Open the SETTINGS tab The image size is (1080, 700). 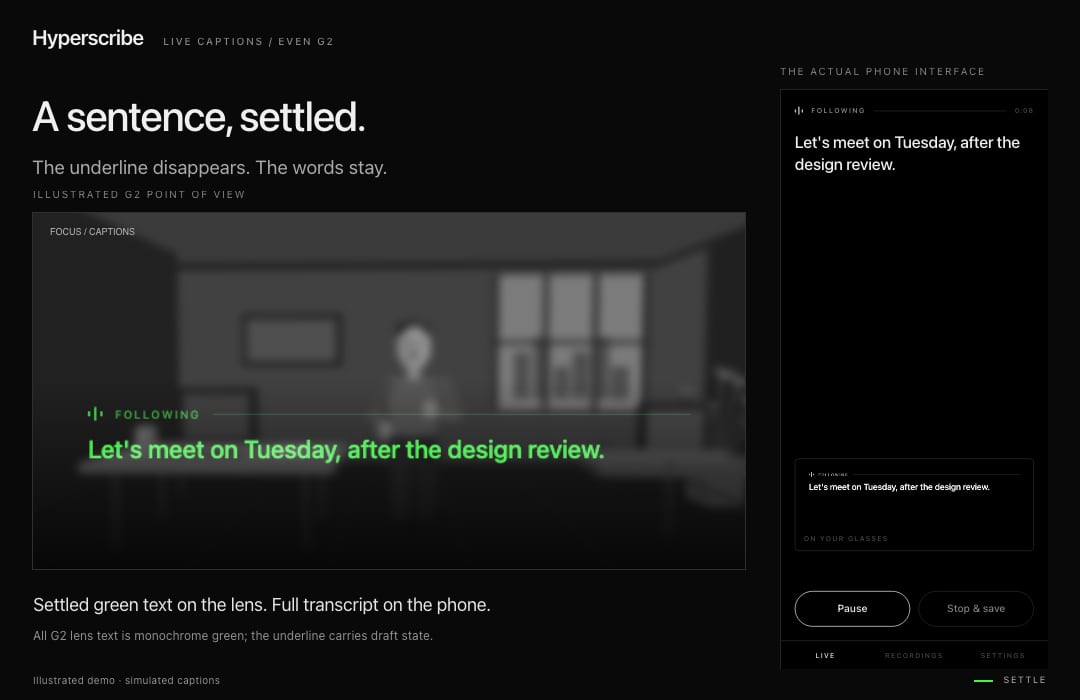click(x=1002, y=655)
